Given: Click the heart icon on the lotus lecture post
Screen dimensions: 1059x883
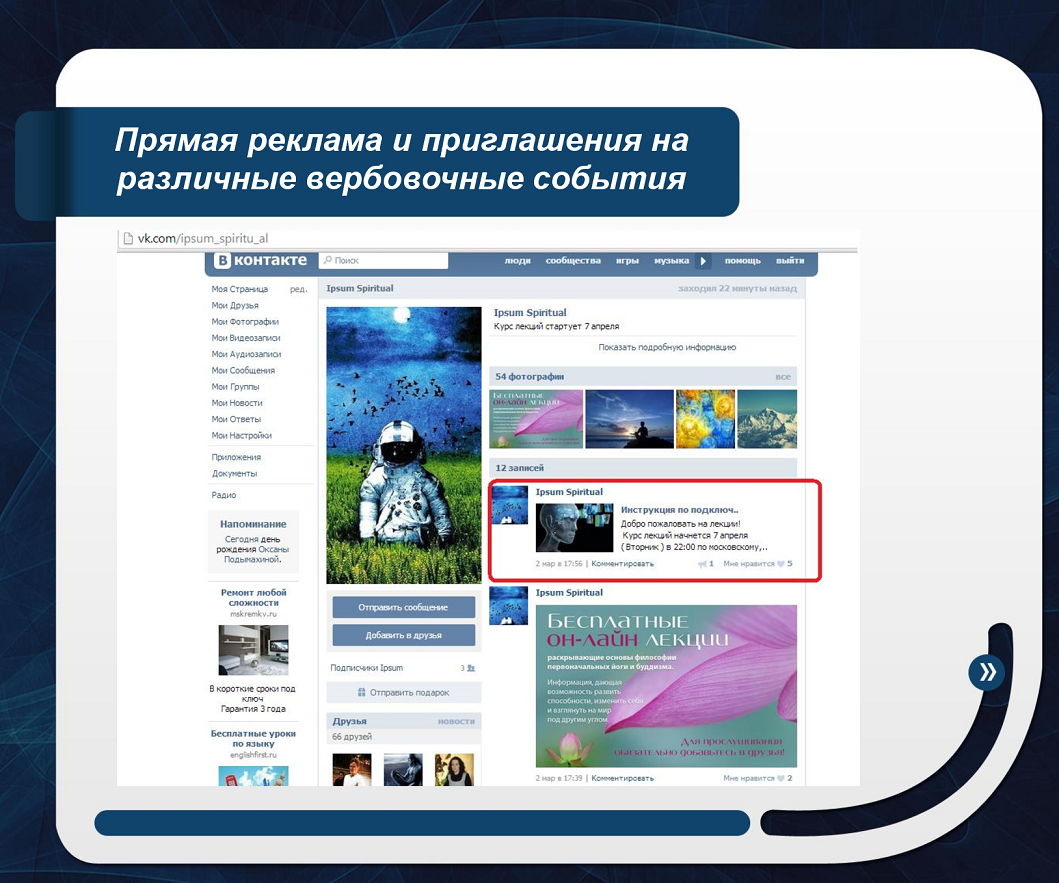Looking at the screenshot, I should 781,778.
